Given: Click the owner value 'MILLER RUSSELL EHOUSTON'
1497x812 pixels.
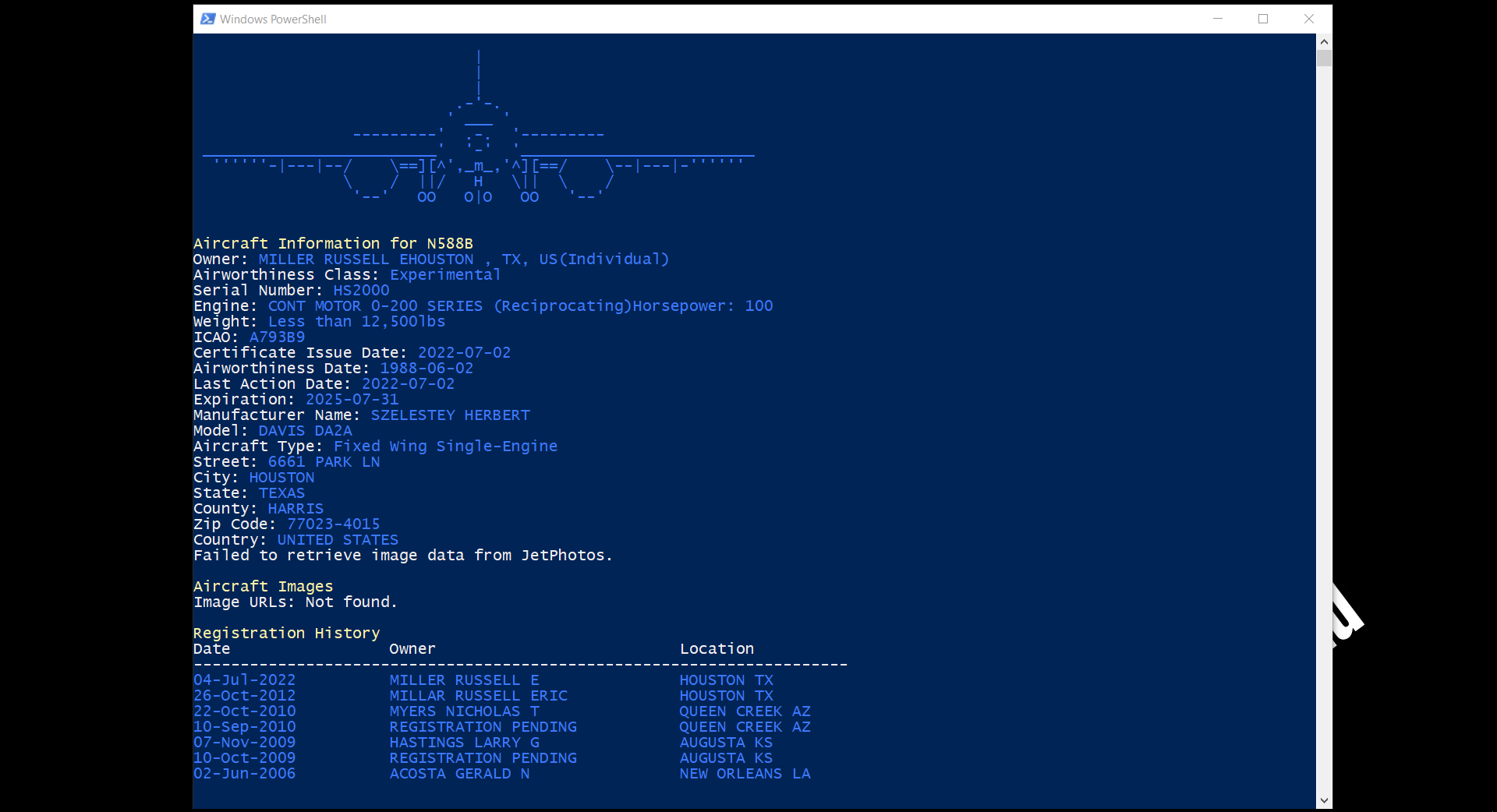Looking at the screenshot, I should tap(366, 259).
